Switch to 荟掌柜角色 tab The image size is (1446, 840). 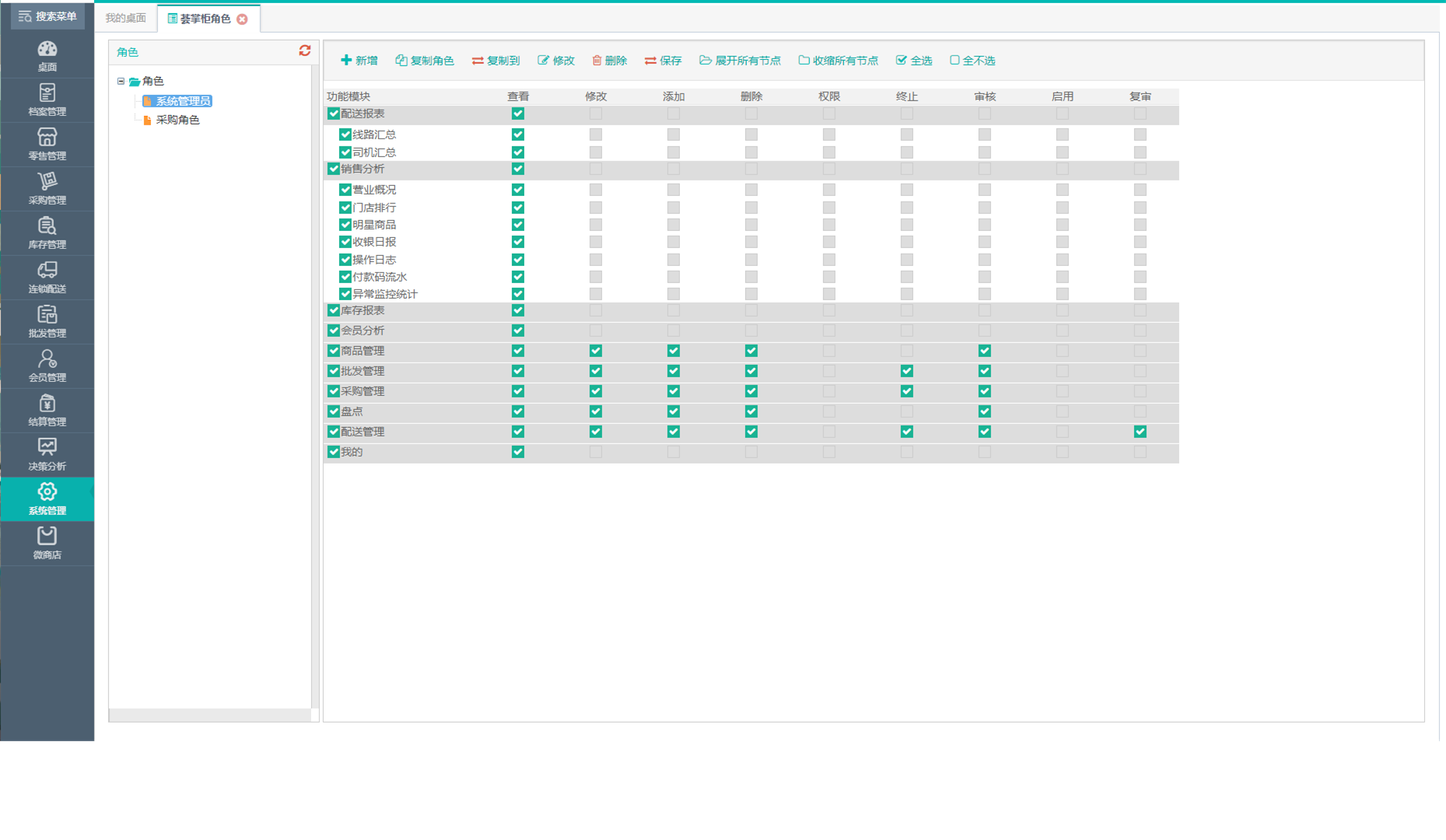point(205,19)
